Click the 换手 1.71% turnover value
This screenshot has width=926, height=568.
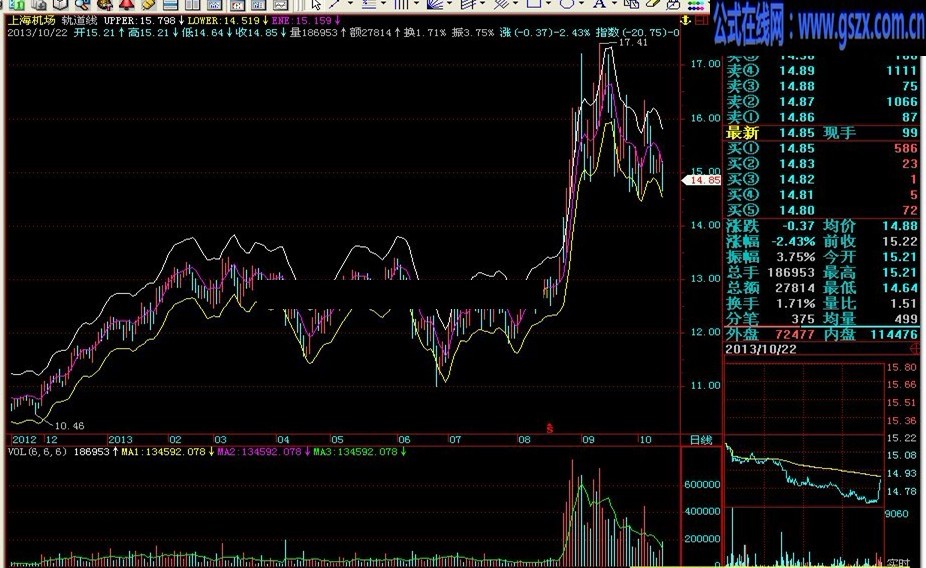pos(795,303)
